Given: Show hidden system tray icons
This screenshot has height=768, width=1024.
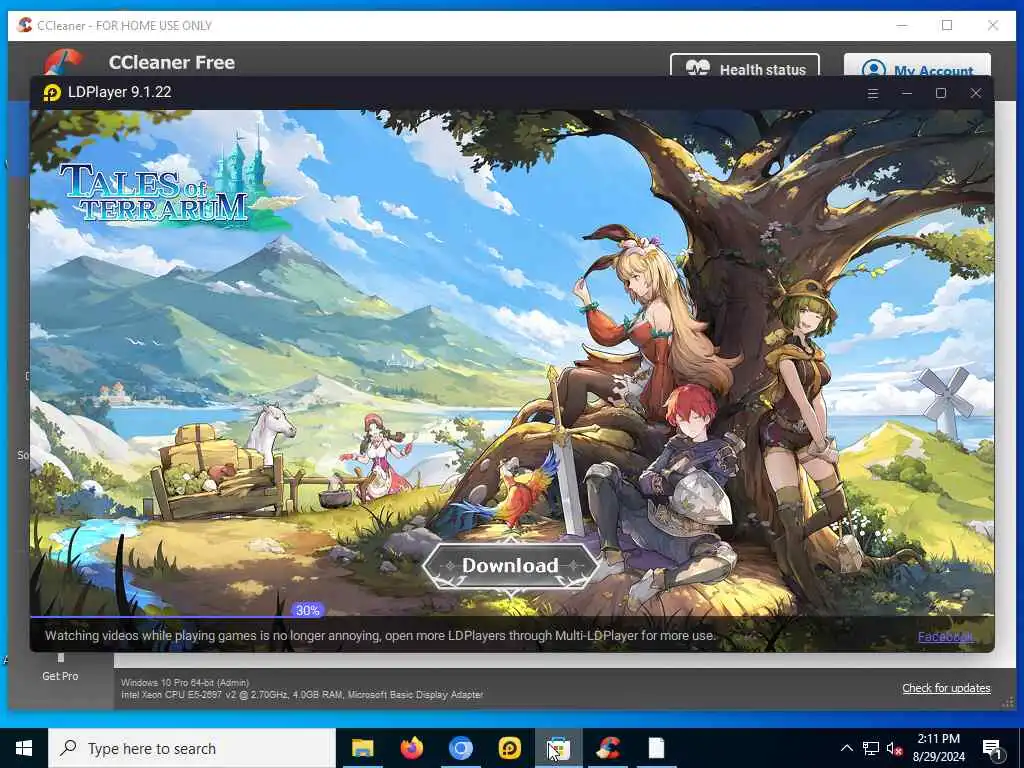Looking at the screenshot, I should [x=846, y=748].
